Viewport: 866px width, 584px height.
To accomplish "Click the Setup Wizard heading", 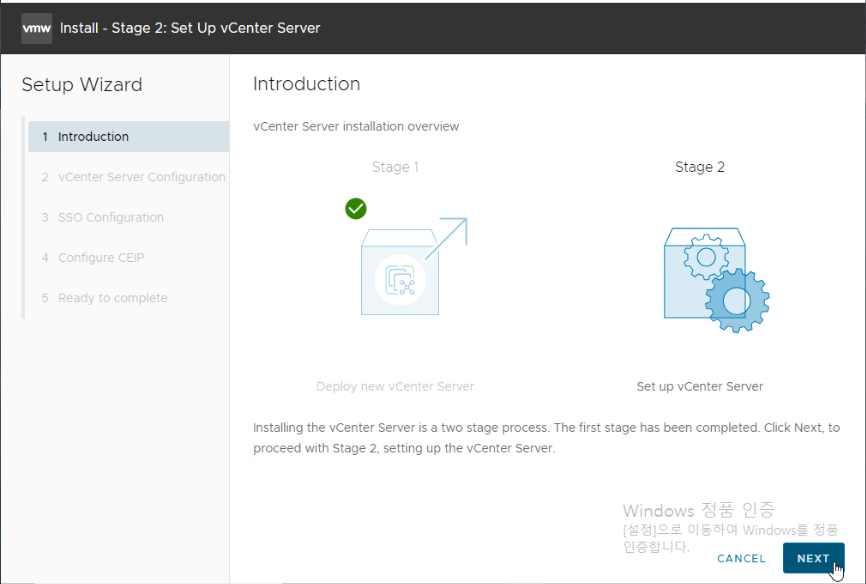I will coord(82,85).
